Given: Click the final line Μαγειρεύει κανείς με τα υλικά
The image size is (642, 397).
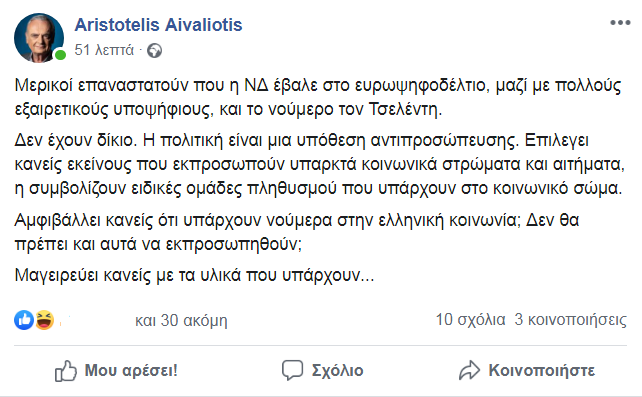Looking at the screenshot, I should pos(194,275).
